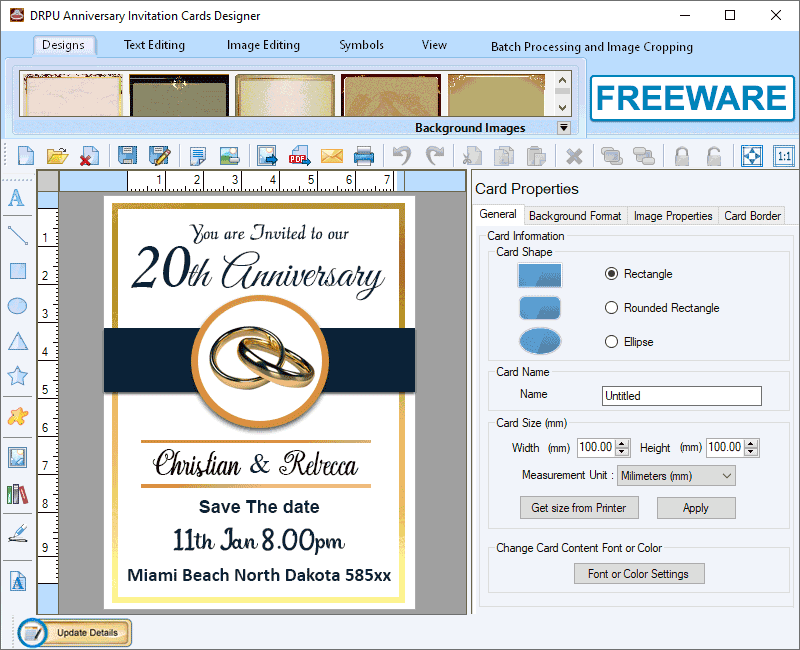Click the Font or Color Settings button
The width and height of the screenshot is (800, 650).
(x=639, y=573)
